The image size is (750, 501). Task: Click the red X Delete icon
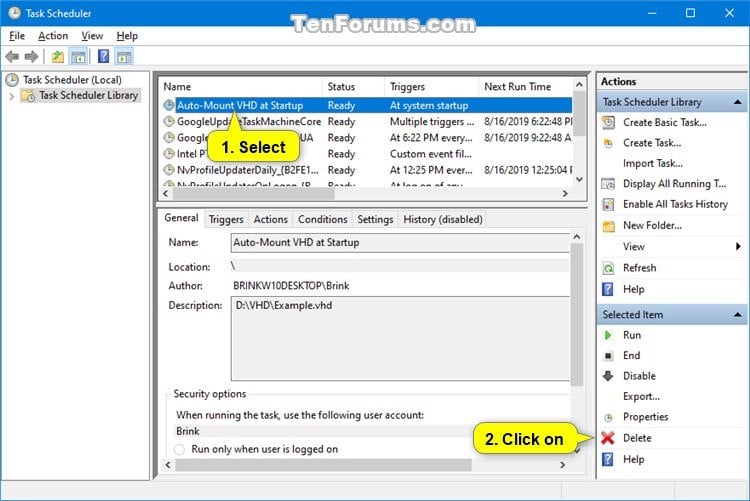(x=608, y=438)
